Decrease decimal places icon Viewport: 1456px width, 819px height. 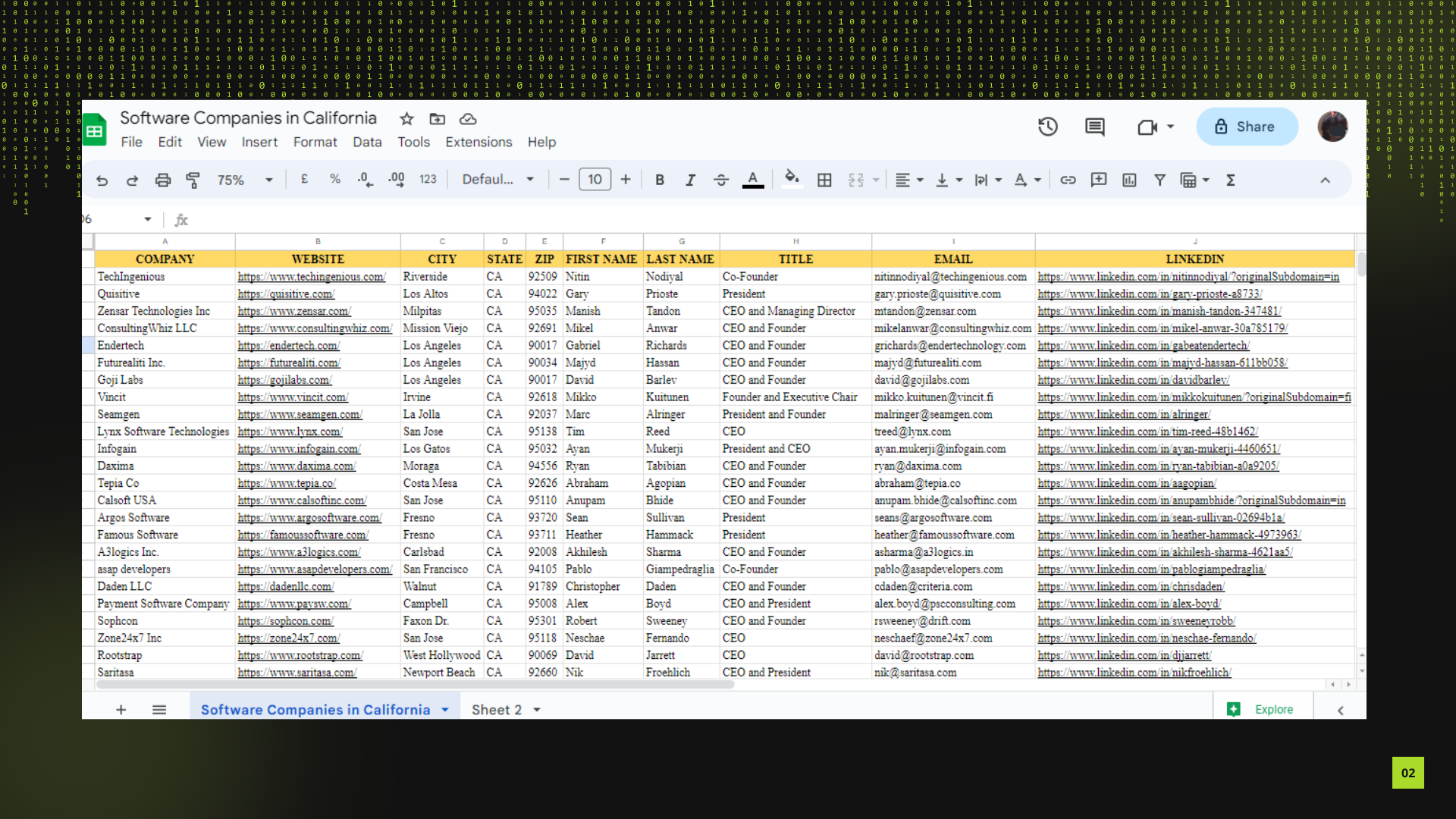[366, 180]
